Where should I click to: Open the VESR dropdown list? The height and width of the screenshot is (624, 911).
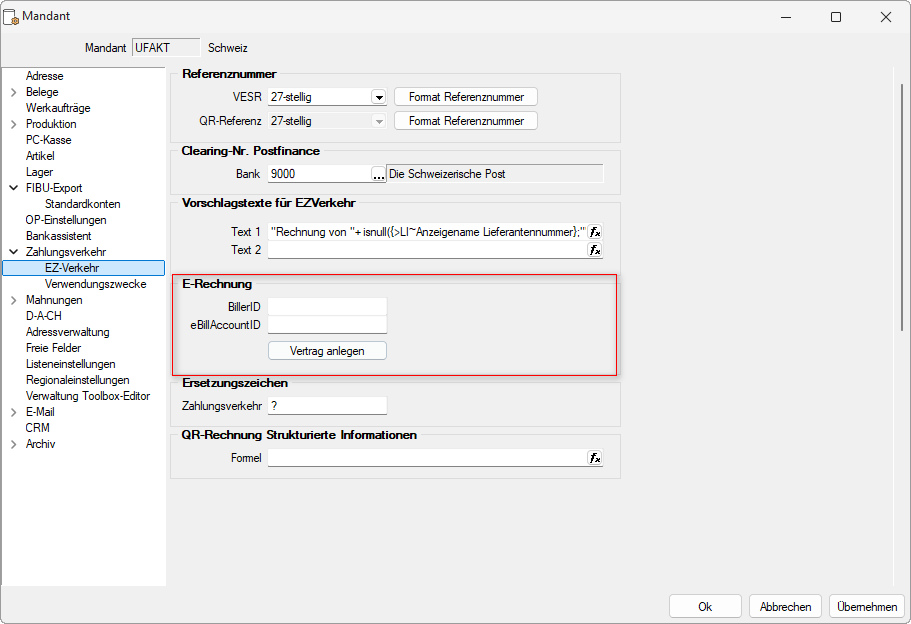[x=378, y=97]
